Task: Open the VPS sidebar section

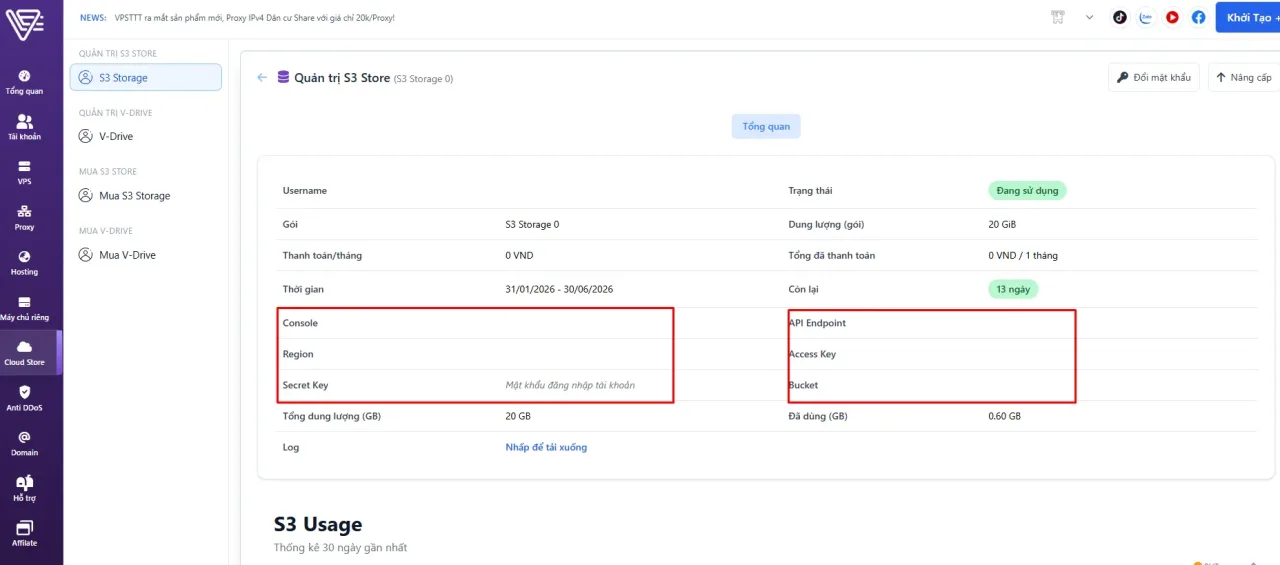Action: [x=25, y=173]
